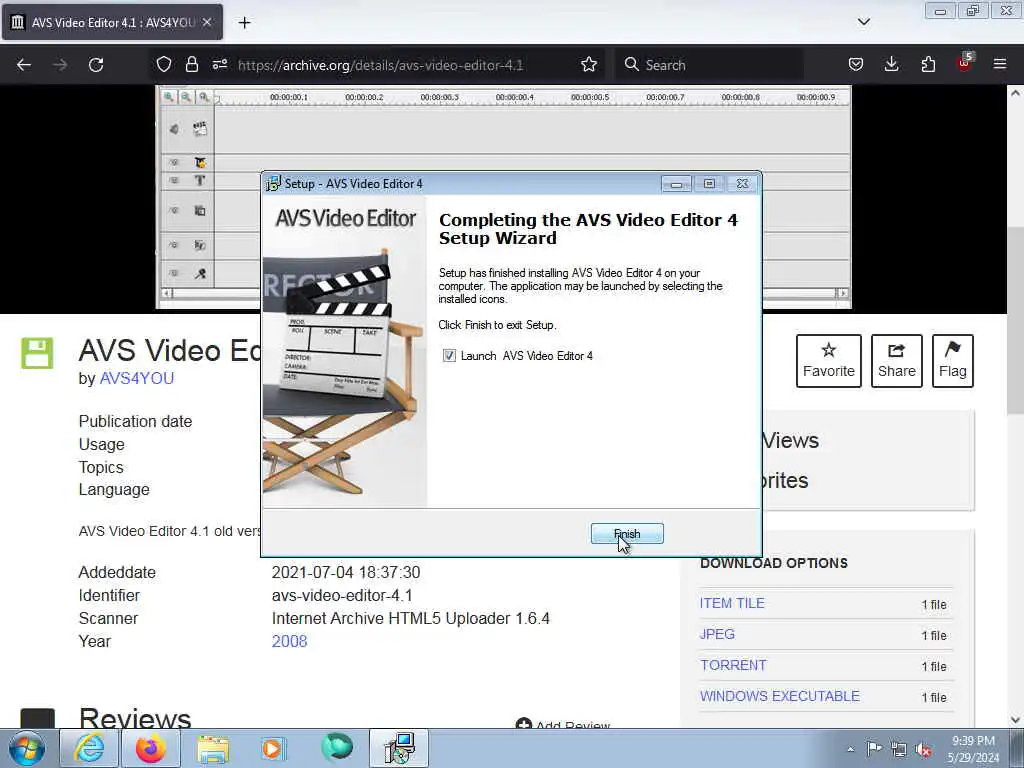Click the muted volume tray icon

point(923,750)
